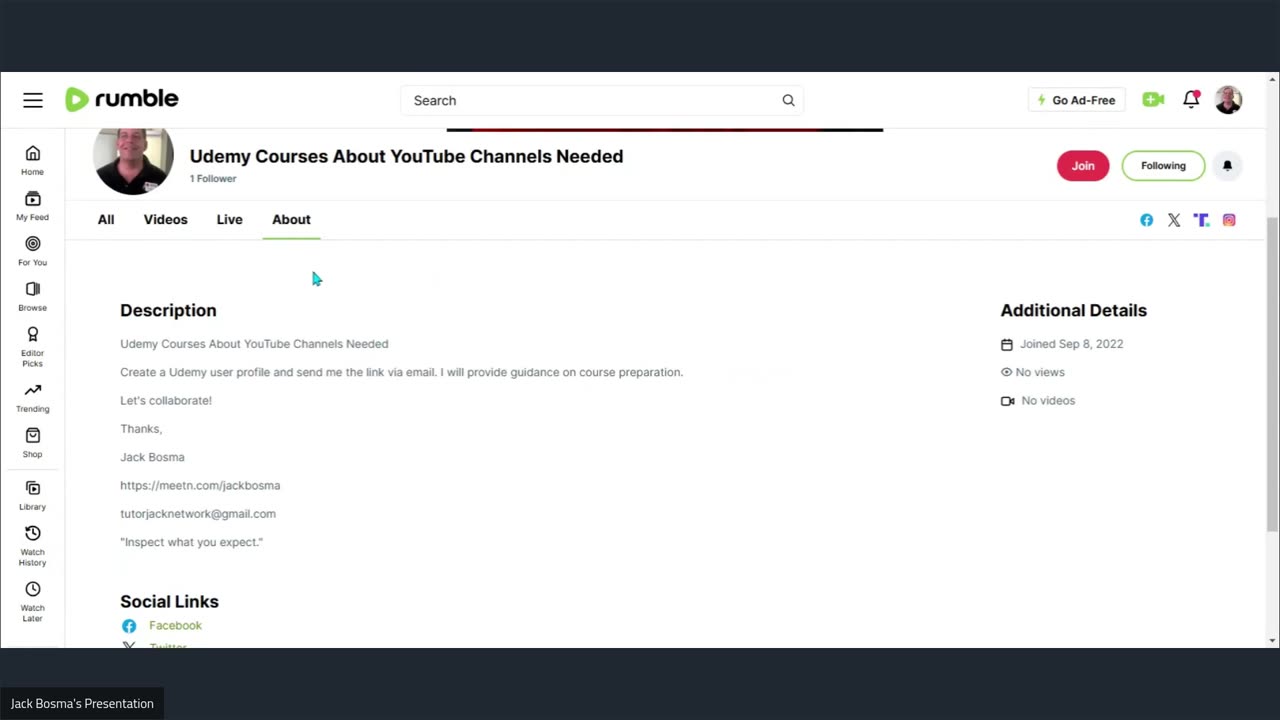Screen dimensions: 1280x720
Task: Open Trending in sidebar
Action: 32,397
